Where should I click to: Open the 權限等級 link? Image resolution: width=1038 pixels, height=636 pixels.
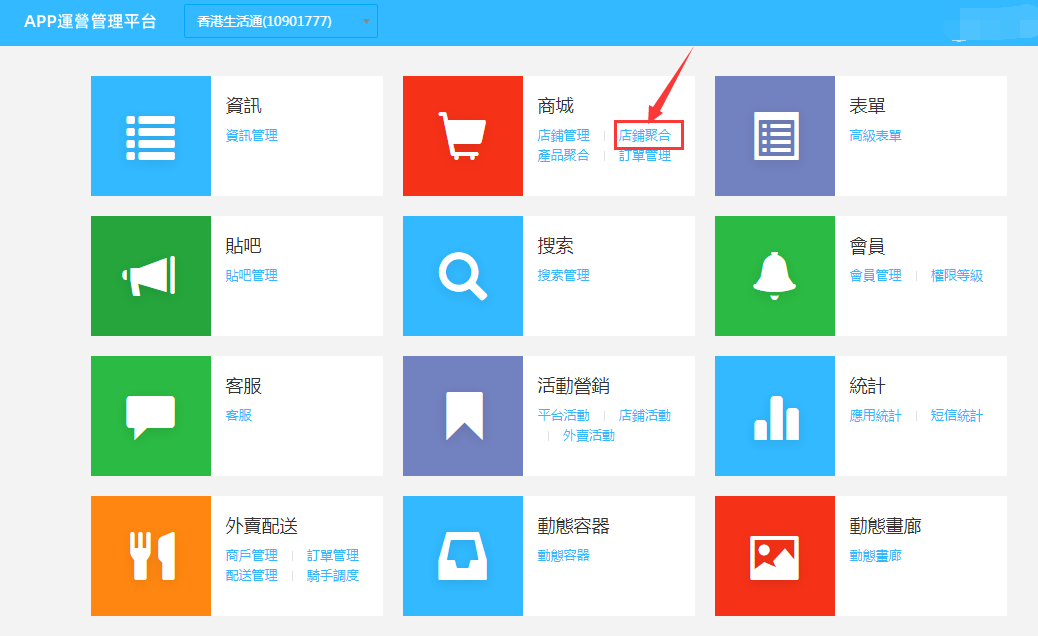click(x=957, y=275)
